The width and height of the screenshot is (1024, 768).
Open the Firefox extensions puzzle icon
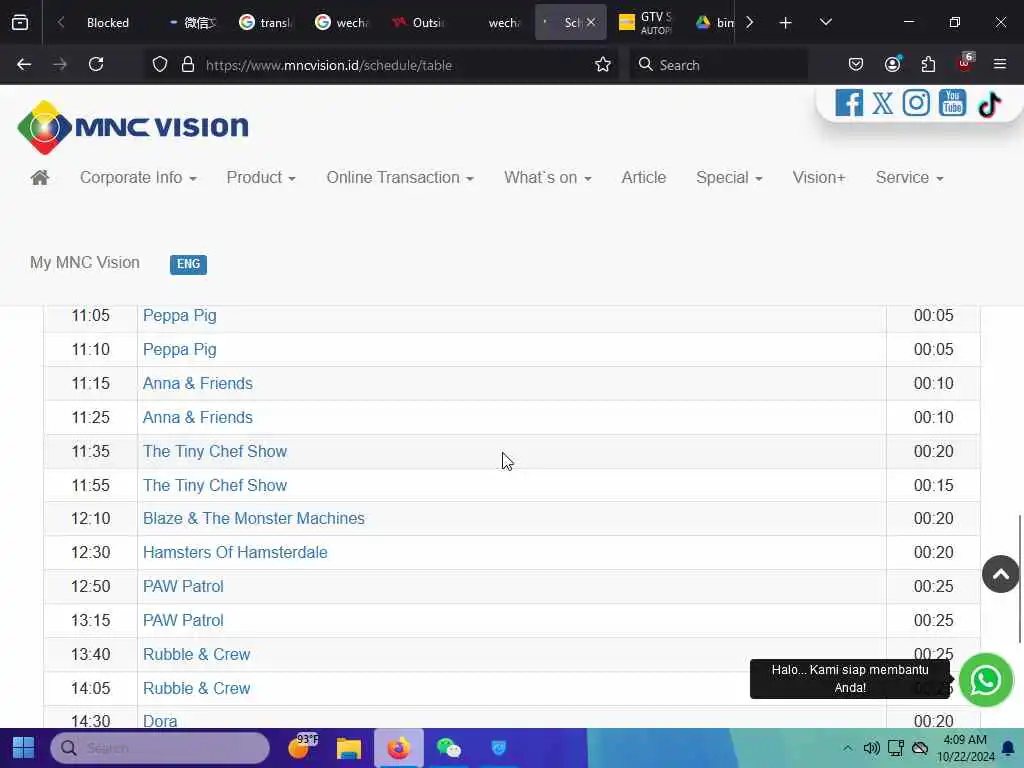coord(928,65)
